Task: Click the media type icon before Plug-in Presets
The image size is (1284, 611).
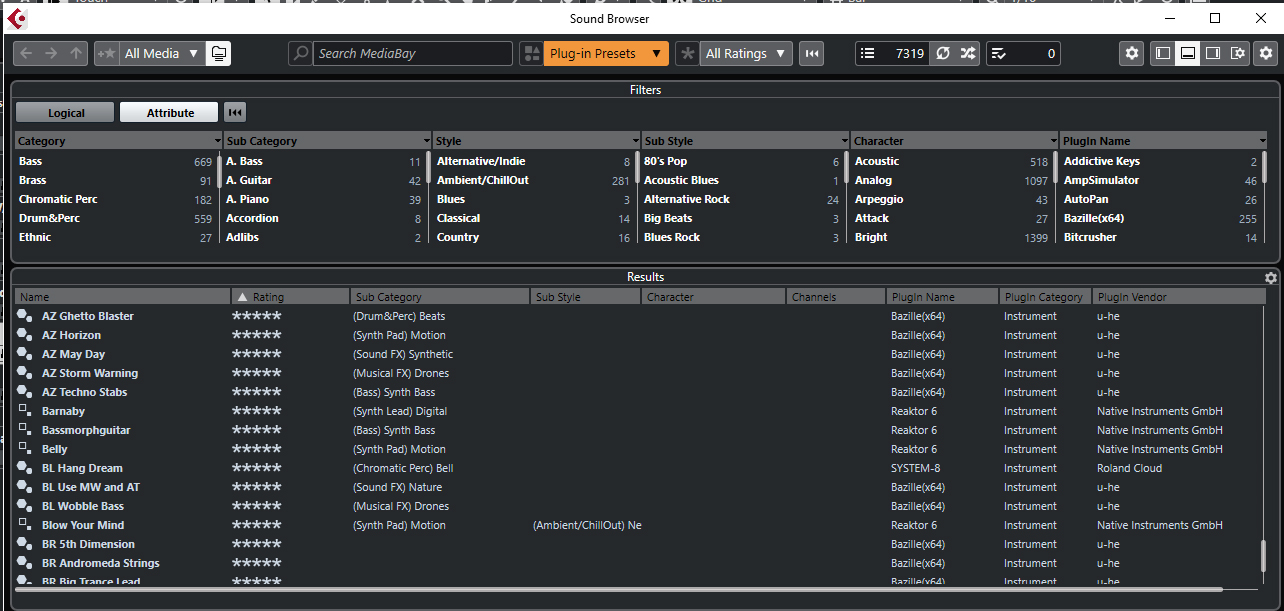Action: point(532,53)
